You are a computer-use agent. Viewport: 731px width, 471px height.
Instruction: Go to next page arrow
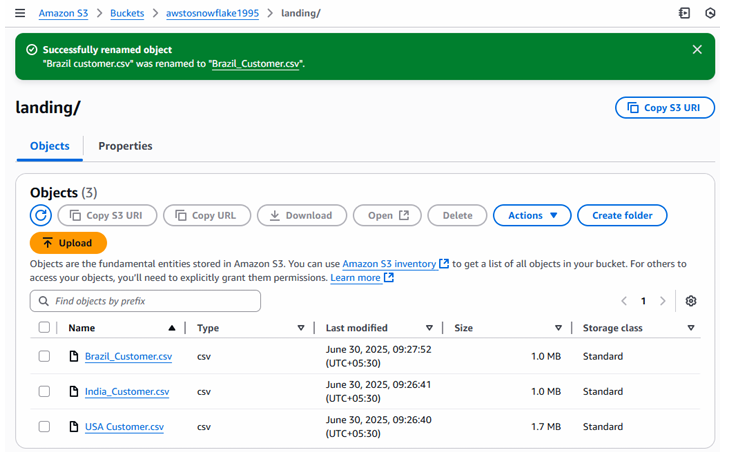[662, 301]
